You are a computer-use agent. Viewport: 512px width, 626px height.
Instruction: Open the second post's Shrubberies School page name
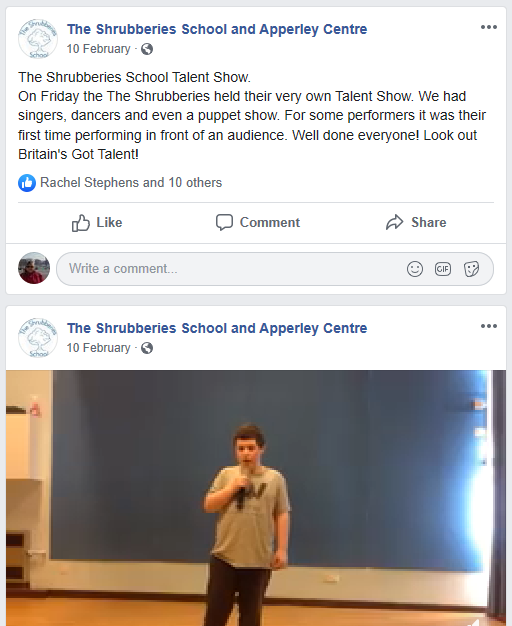click(217, 328)
